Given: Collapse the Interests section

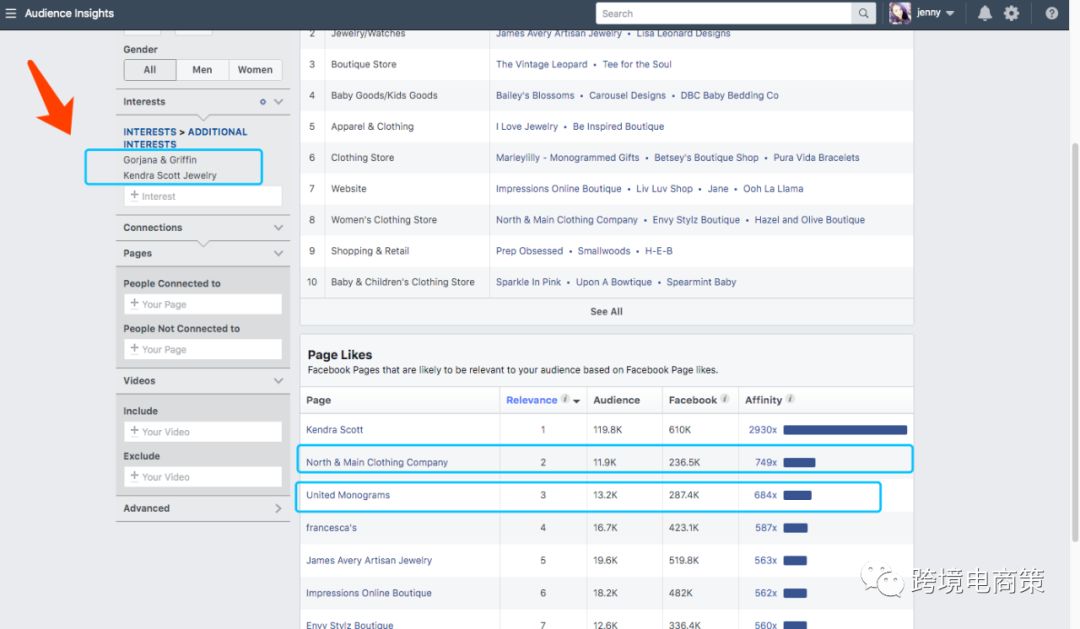Looking at the screenshot, I should point(279,102).
